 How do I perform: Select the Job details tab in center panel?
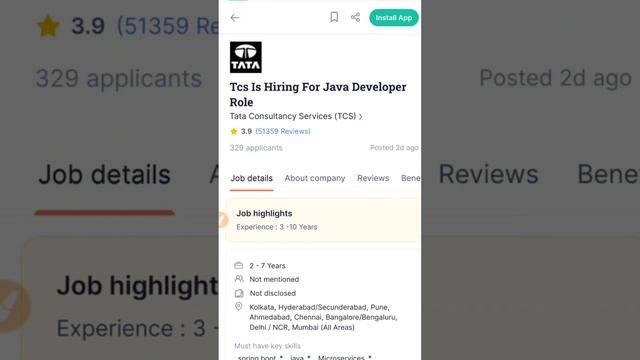coord(251,178)
